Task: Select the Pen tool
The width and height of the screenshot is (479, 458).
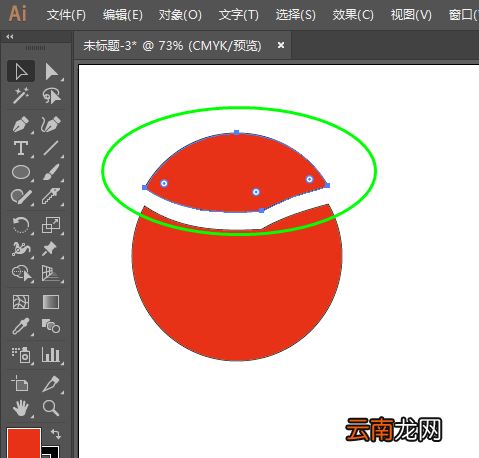Action: pos(21,124)
